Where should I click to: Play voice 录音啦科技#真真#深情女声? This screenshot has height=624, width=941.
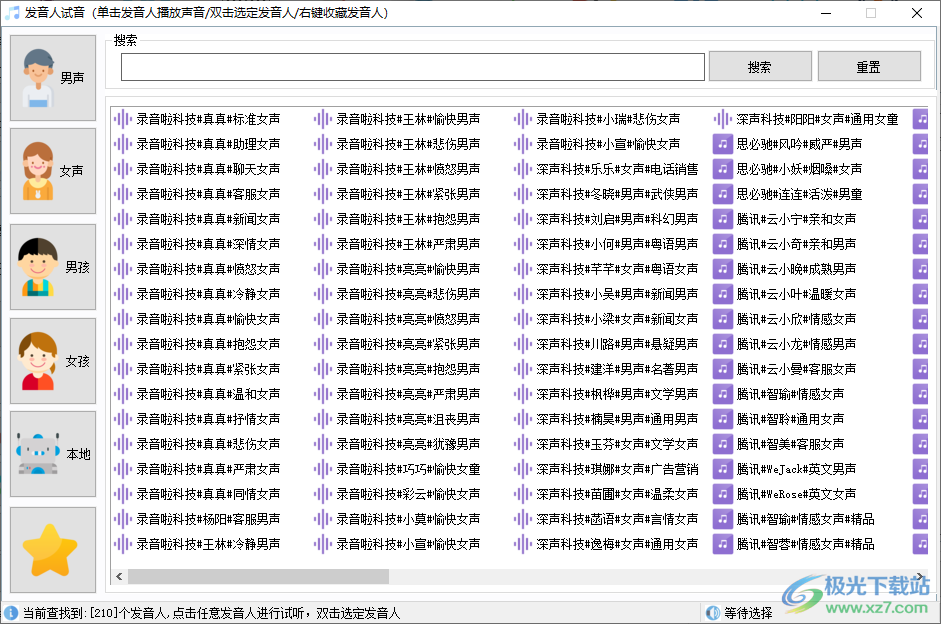(x=208, y=244)
